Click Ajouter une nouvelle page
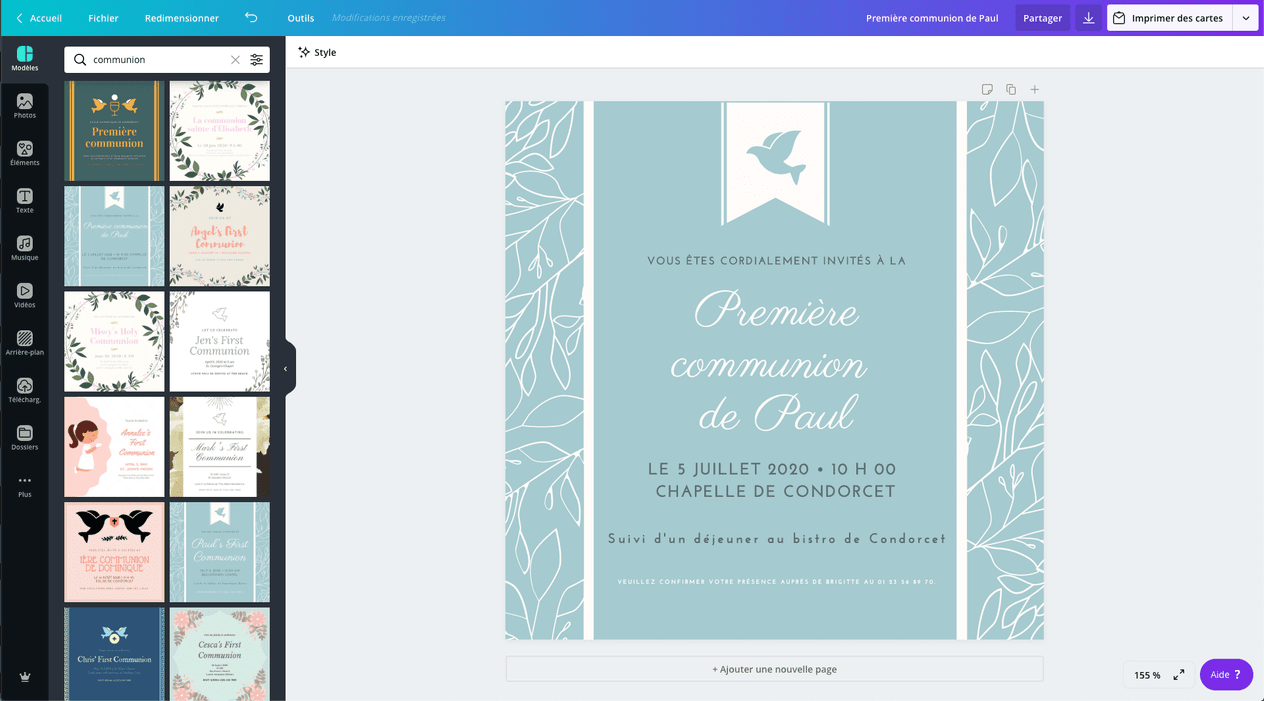 775,668
